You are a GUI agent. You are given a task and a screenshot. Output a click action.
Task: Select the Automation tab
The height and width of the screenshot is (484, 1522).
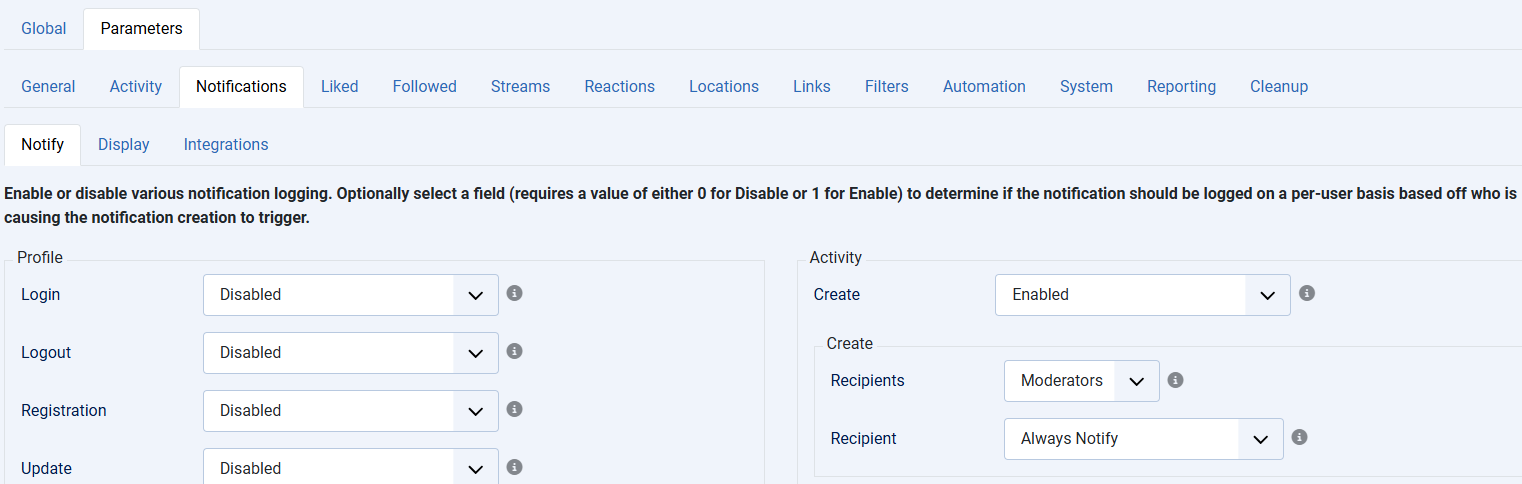984,86
